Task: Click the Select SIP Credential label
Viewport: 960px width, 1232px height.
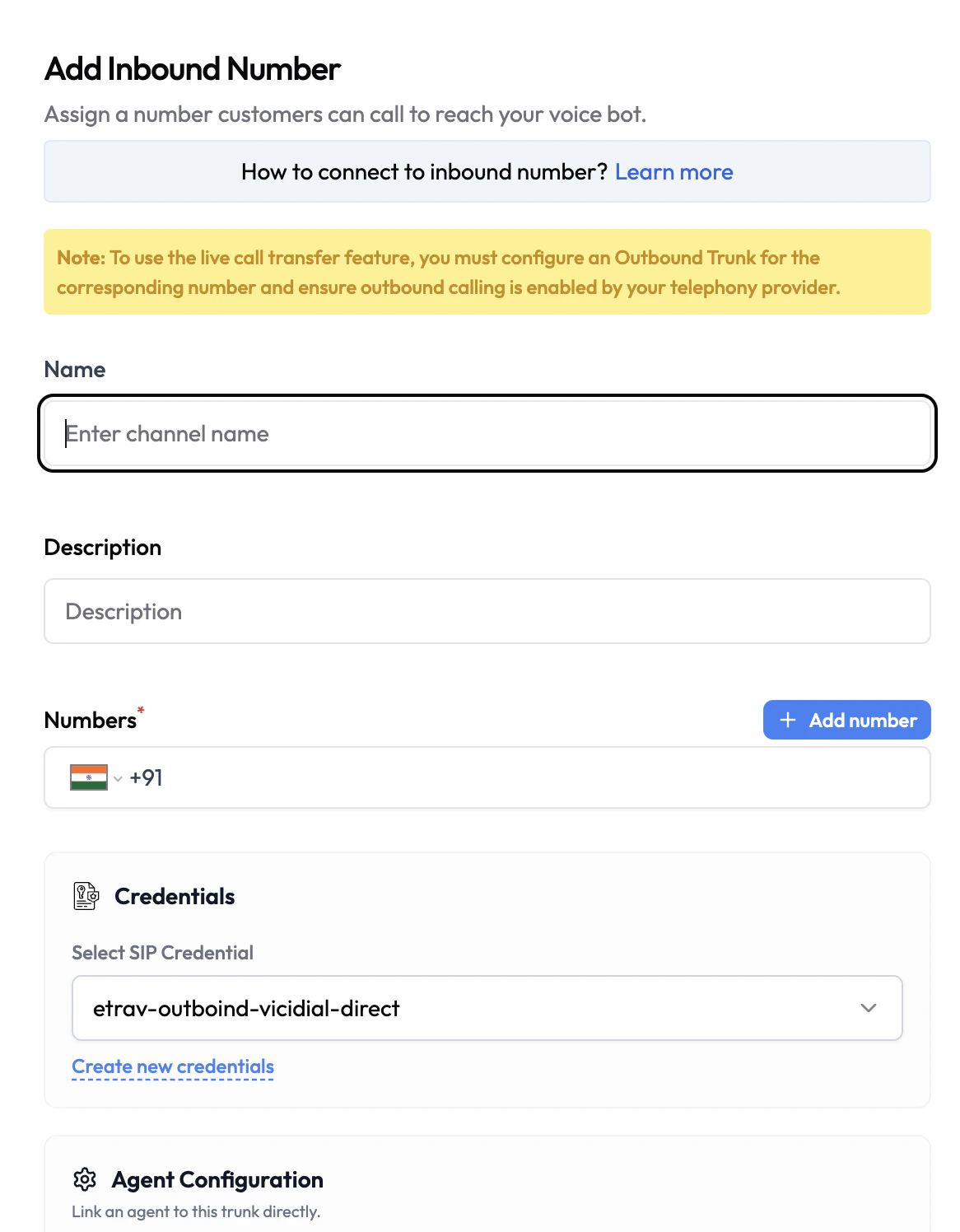Action: coord(162,953)
